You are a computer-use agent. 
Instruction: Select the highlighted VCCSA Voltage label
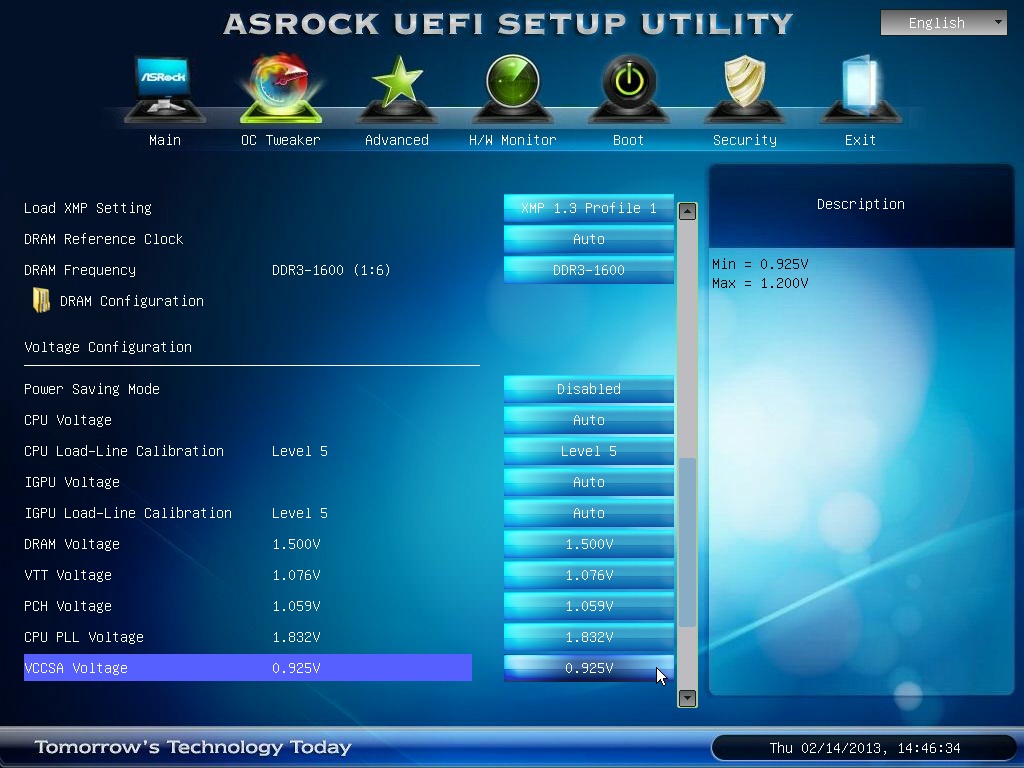(76, 668)
